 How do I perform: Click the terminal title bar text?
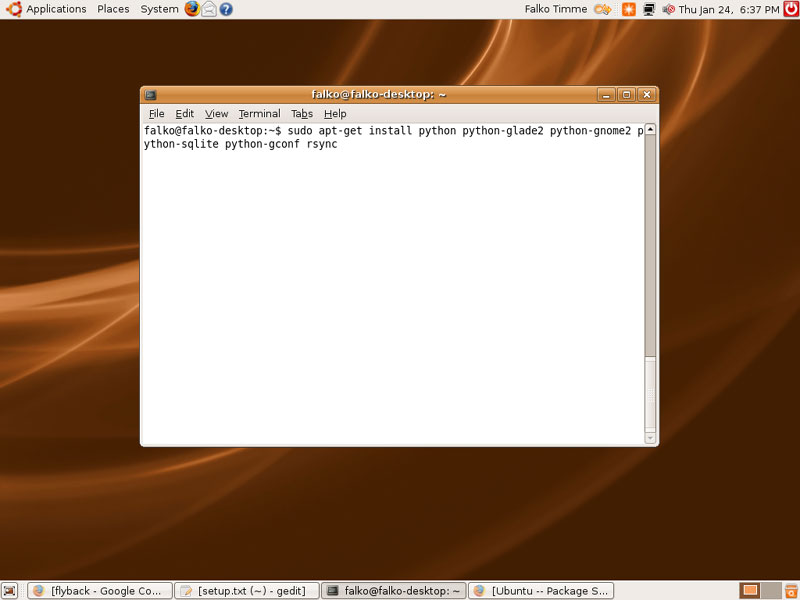pos(379,95)
